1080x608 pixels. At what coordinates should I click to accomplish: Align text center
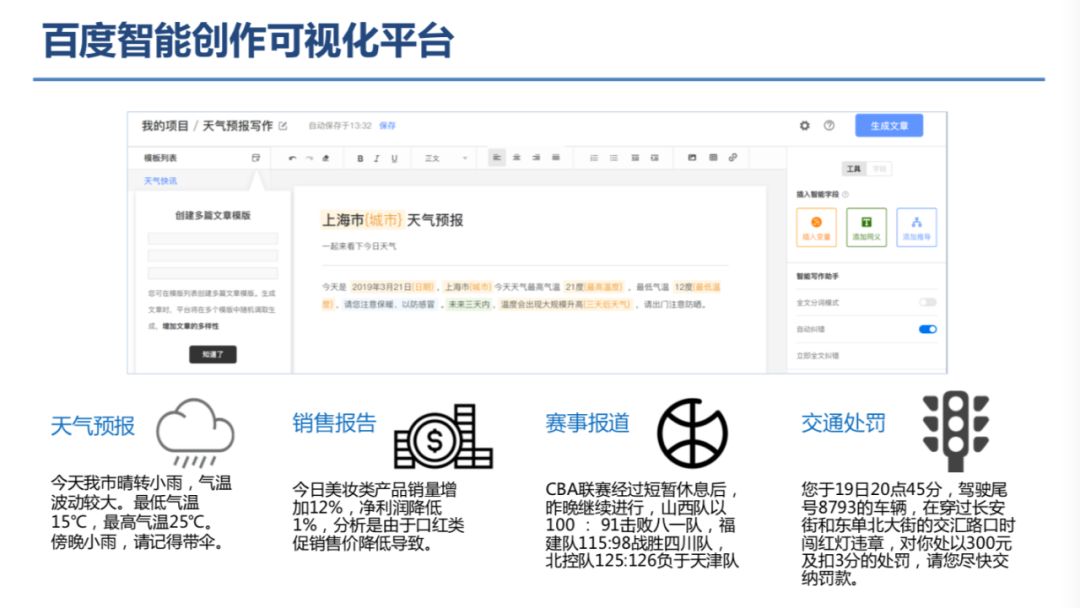point(517,158)
